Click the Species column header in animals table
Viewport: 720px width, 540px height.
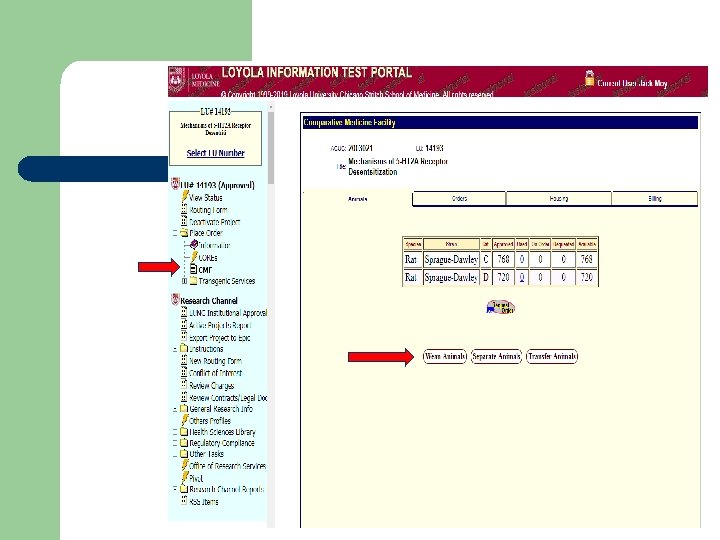(413, 244)
